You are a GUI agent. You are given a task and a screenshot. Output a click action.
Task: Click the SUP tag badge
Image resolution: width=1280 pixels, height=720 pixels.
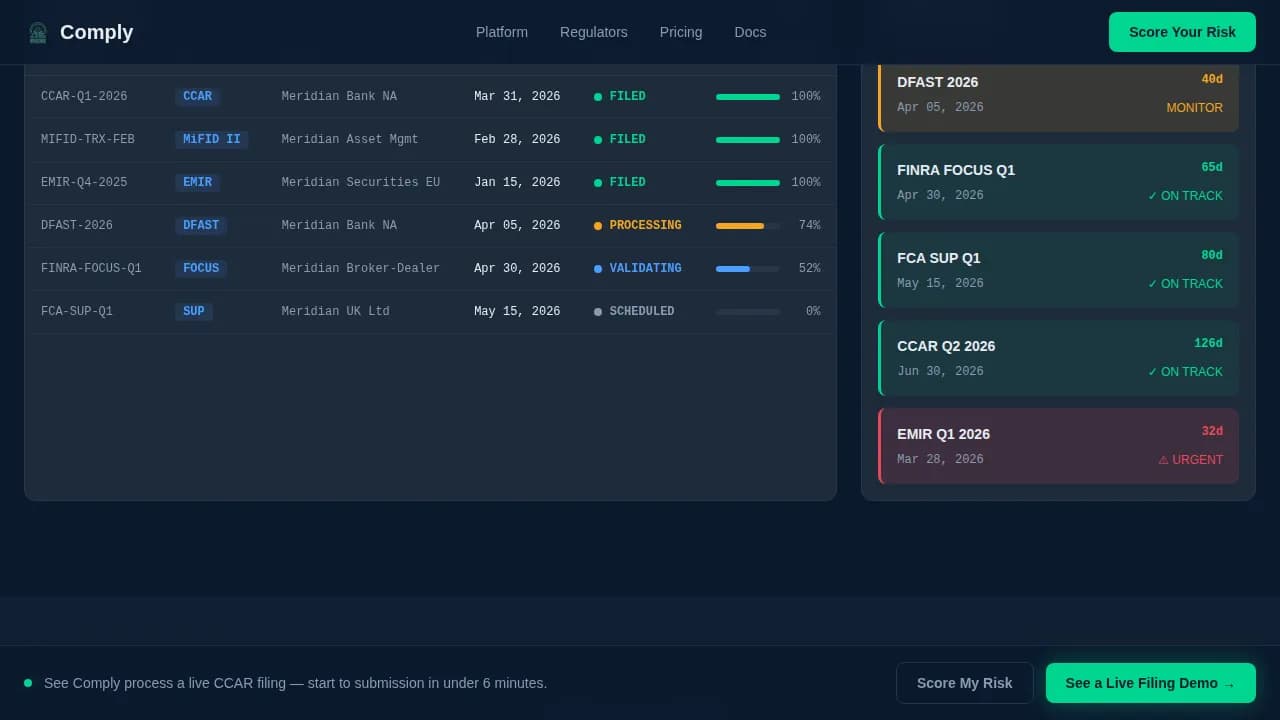(x=194, y=311)
